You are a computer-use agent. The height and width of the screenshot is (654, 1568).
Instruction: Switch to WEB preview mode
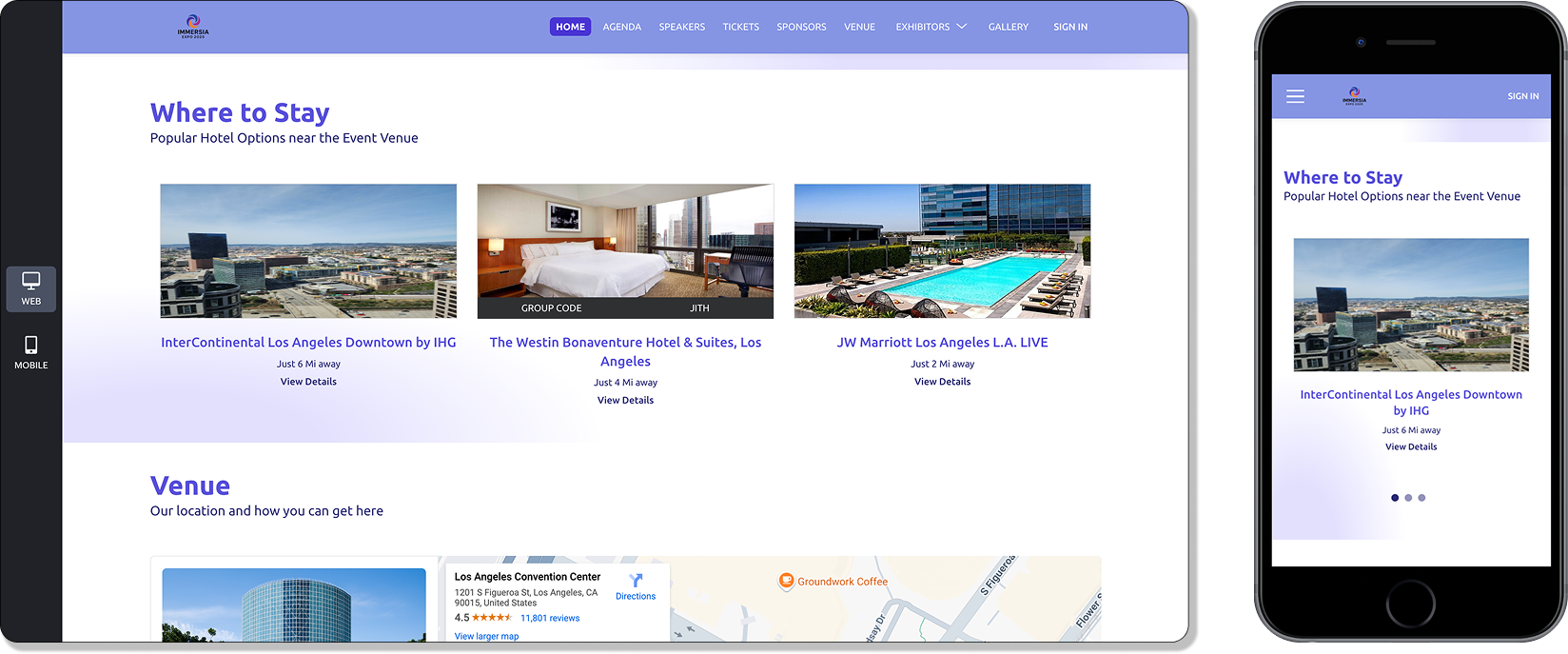[31, 288]
